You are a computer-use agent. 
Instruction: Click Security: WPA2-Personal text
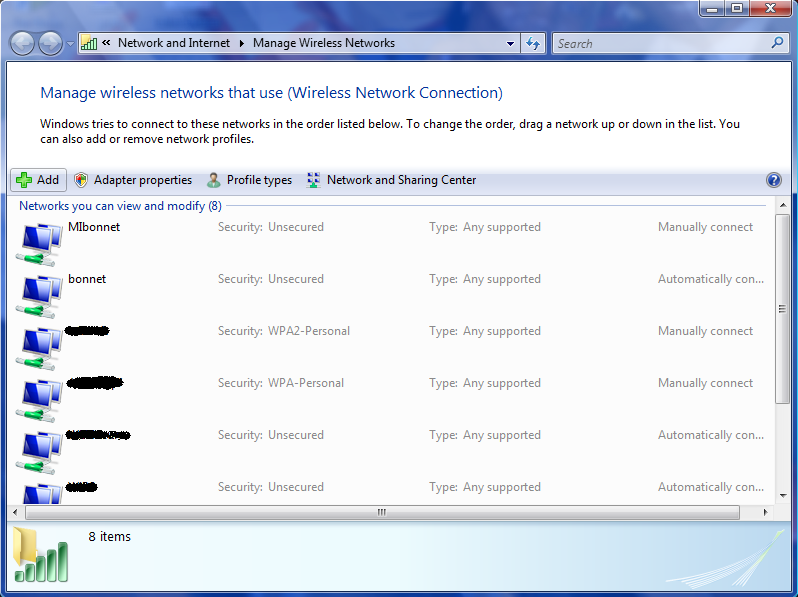[x=284, y=331]
